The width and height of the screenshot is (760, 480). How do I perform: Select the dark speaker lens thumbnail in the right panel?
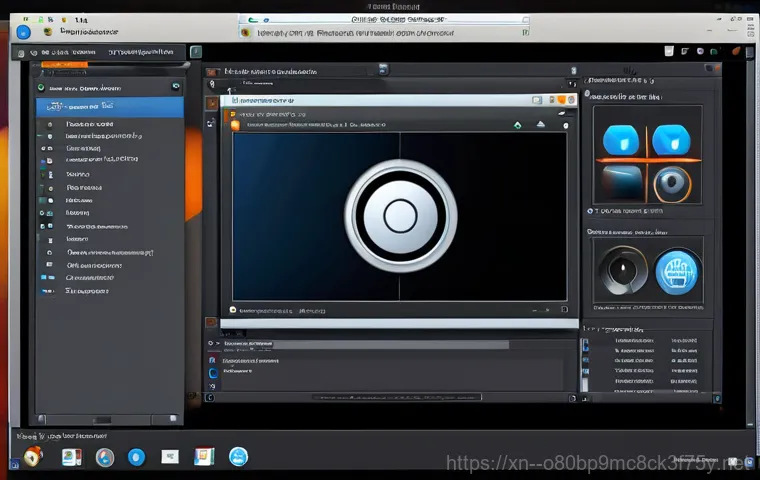pos(623,271)
